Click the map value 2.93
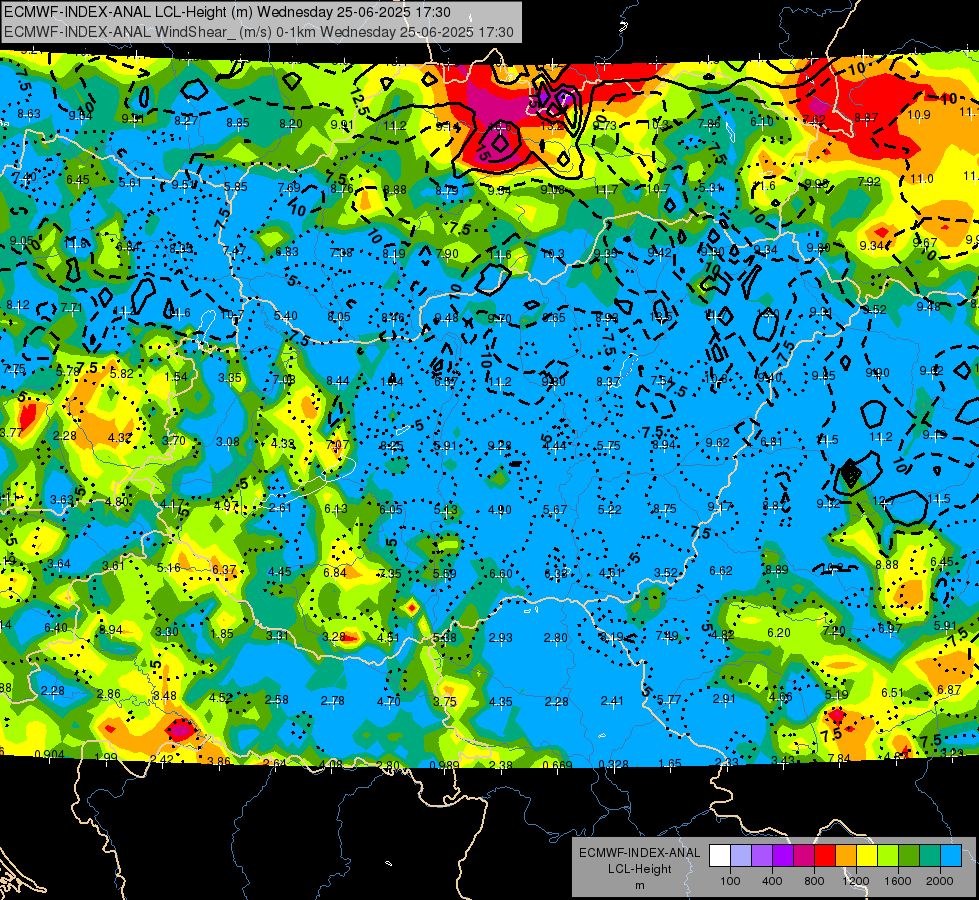The width and height of the screenshot is (979, 900). [500, 638]
